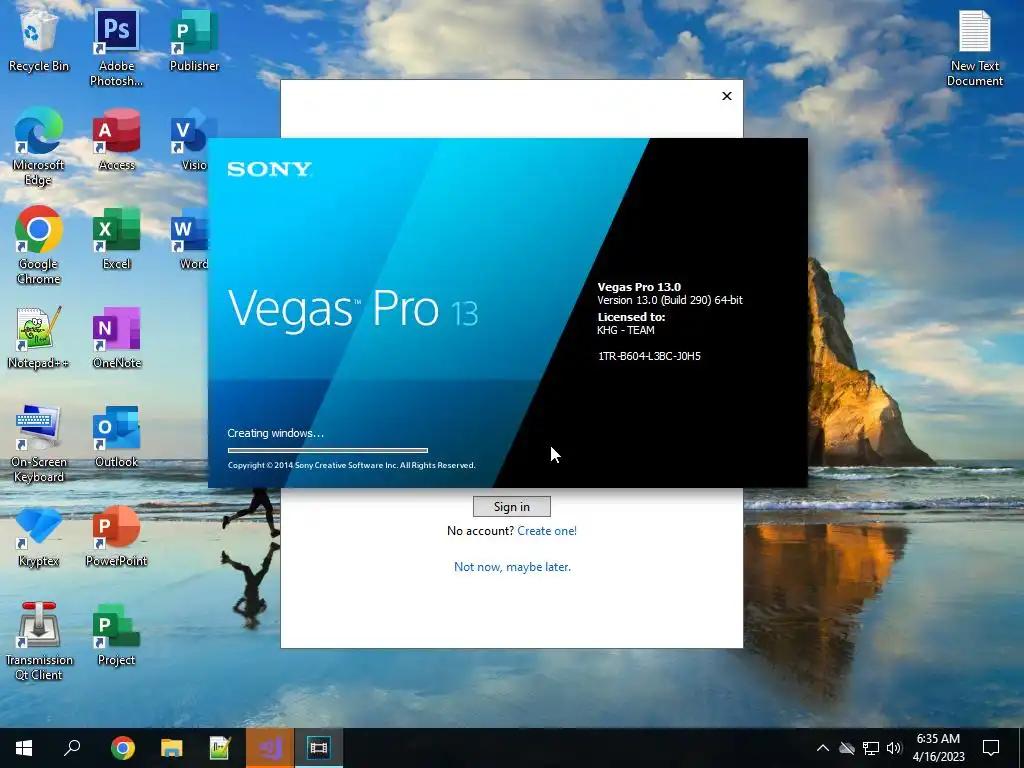Viewport: 1024px width, 768px height.
Task: Open the Publisher desktop shortcut
Action: 194,40
